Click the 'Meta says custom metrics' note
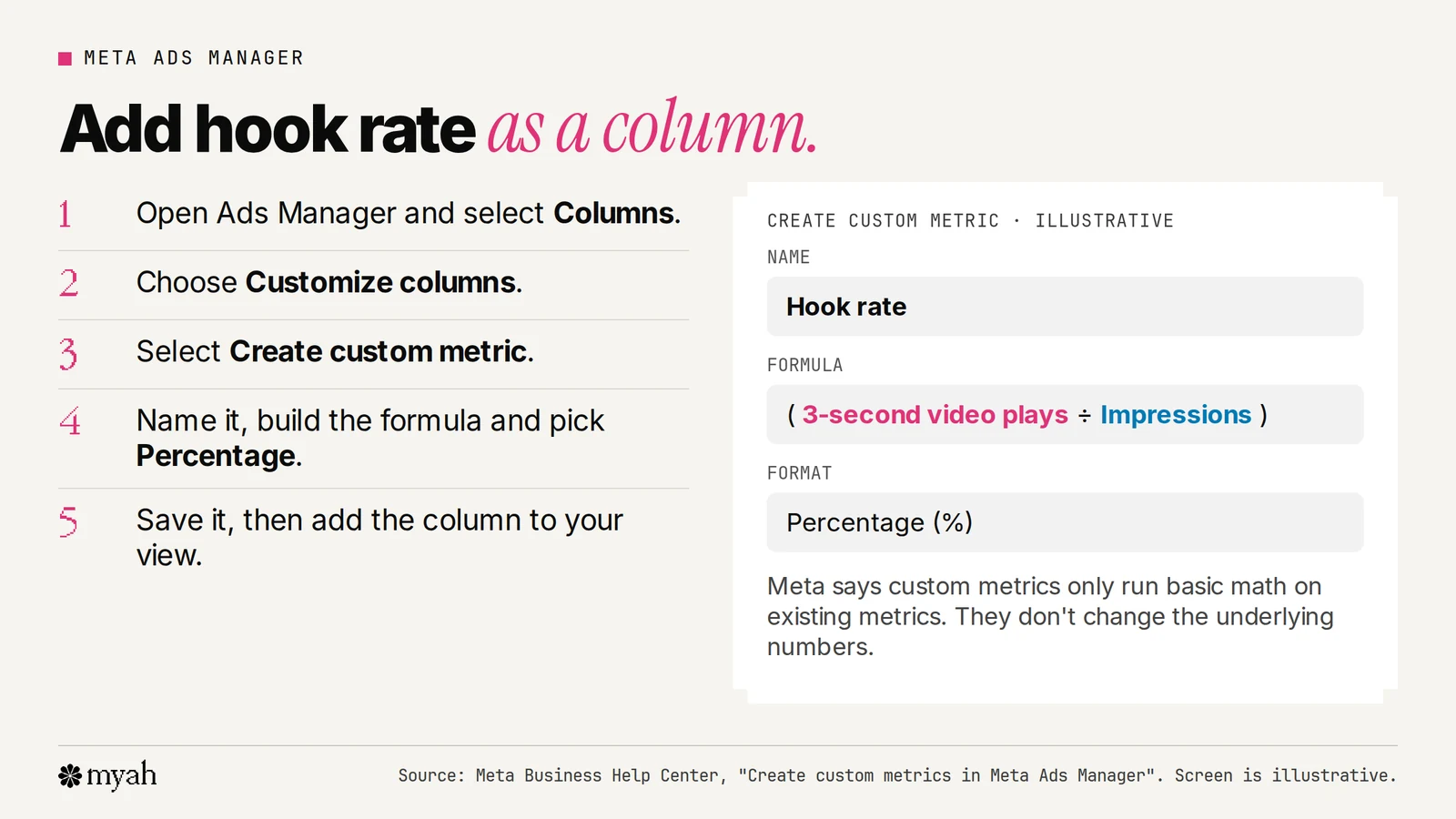Screen dimensions: 1456x819 click(x=1050, y=616)
